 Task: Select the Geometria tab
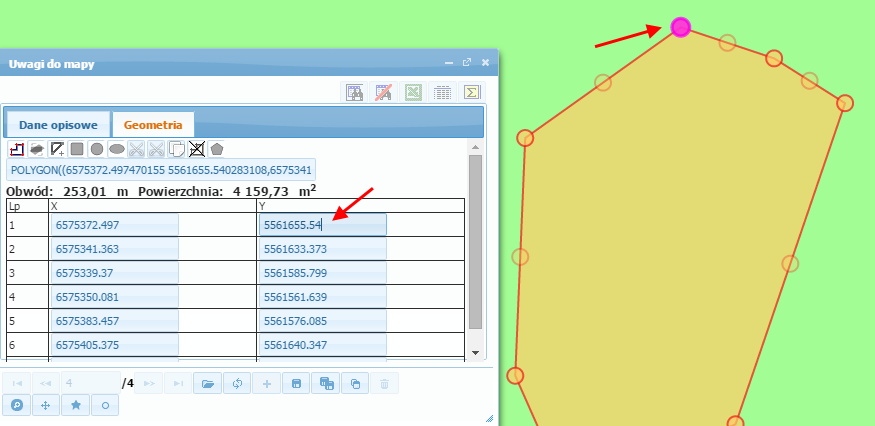[x=153, y=125]
